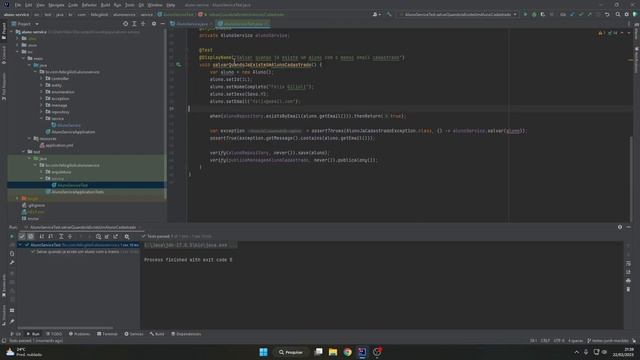Click the Debug bug icon in toolbar
This screenshot has width=640, height=360.
(x=534, y=14)
